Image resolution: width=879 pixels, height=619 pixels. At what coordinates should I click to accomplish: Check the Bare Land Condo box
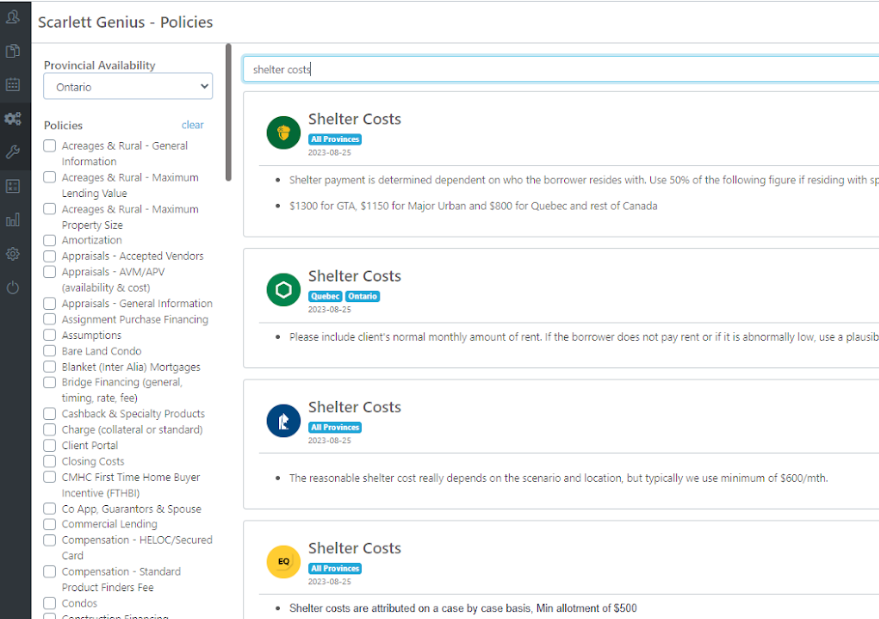coord(50,351)
